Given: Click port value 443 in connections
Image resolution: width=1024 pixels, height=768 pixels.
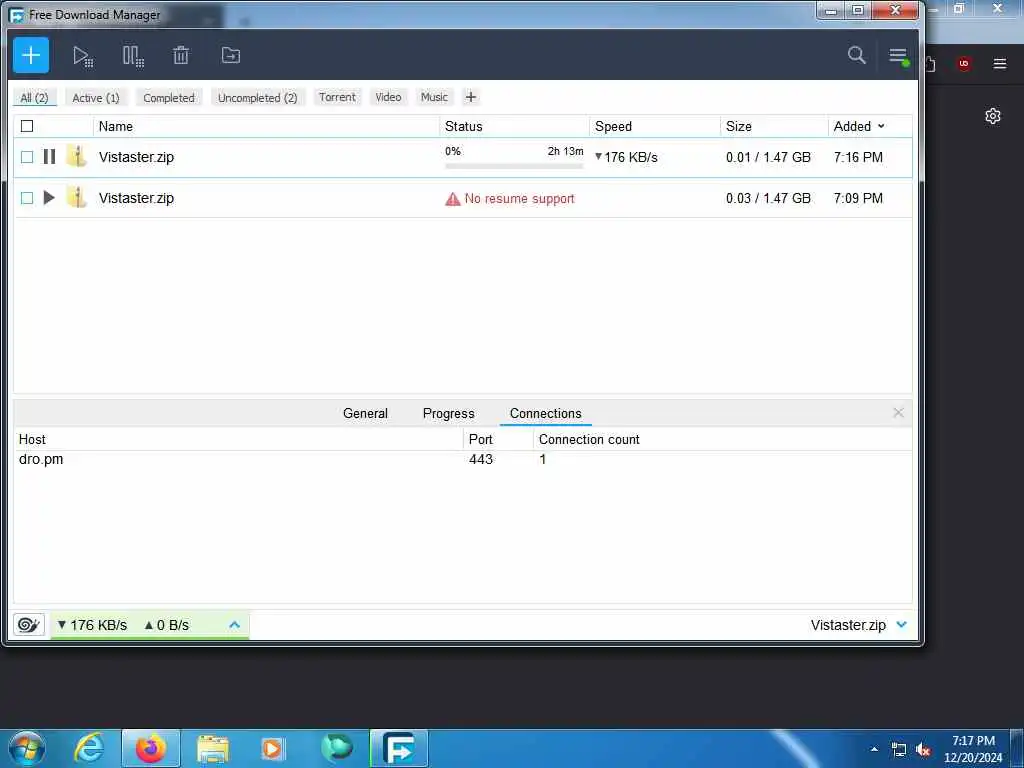Looking at the screenshot, I should point(481,459).
